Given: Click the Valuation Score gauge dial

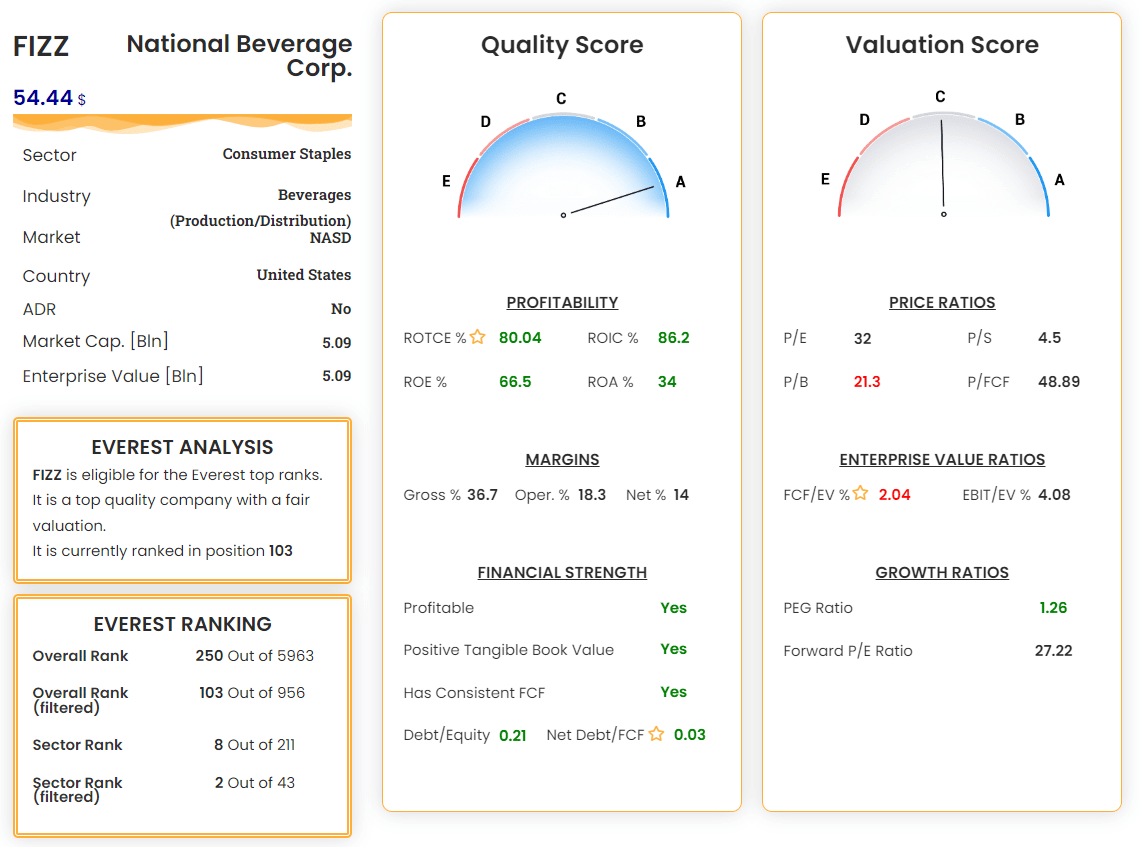Looking at the screenshot, I should (x=943, y=164).
